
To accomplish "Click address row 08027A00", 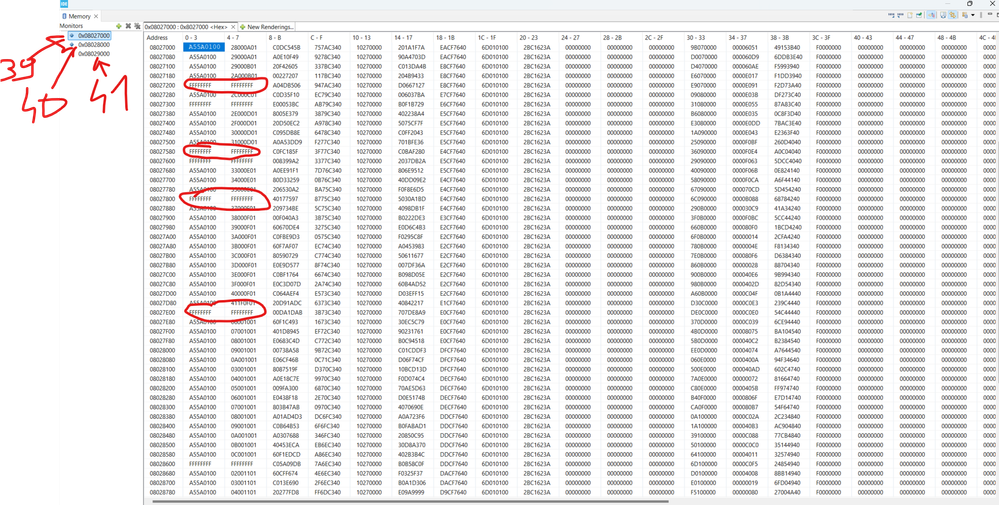I will [x=162, y=236].
